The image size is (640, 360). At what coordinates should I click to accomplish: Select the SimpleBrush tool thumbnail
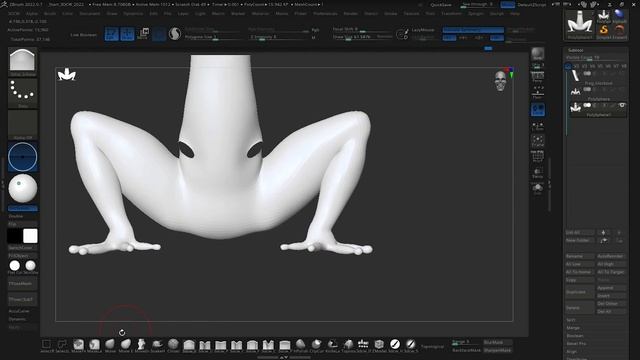pyautogui.click(x=604, y=30)
